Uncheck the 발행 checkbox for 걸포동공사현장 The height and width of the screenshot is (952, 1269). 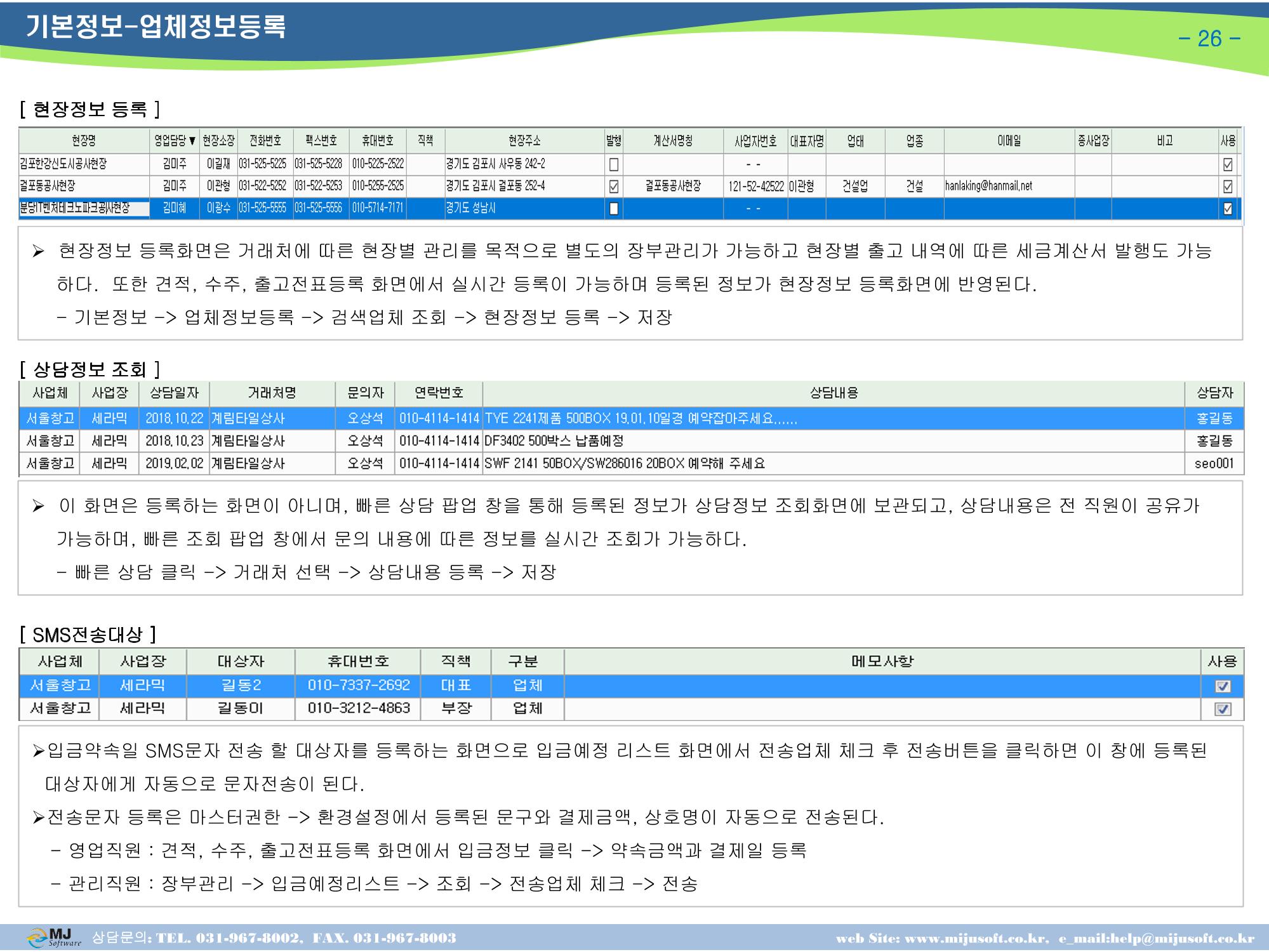tap(613, 187)
